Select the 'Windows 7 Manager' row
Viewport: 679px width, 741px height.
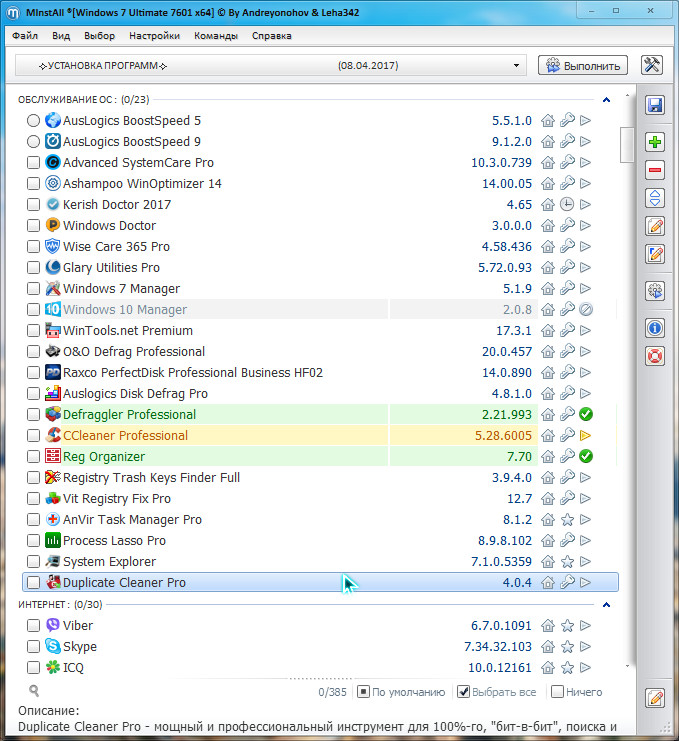tap(320, 288)
